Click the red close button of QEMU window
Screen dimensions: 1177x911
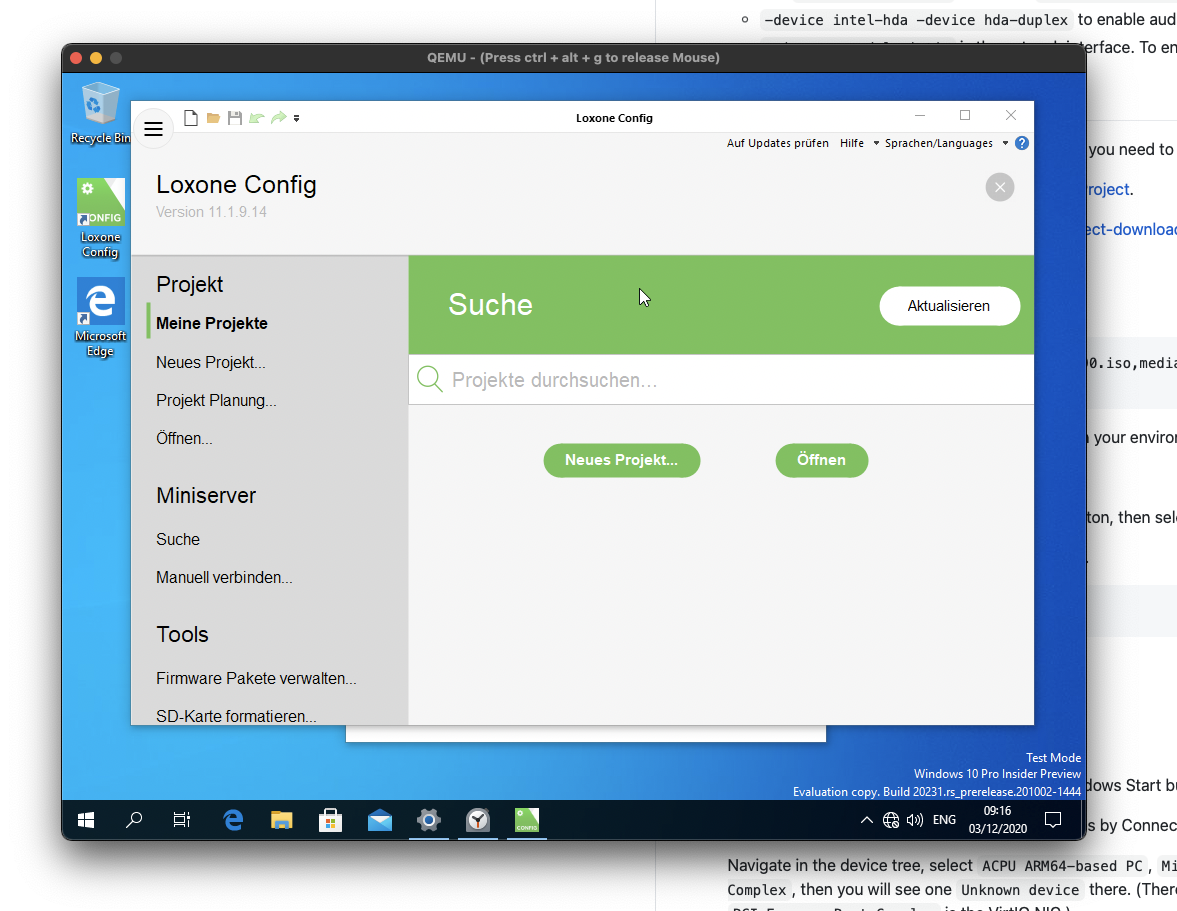pos(76,58)
